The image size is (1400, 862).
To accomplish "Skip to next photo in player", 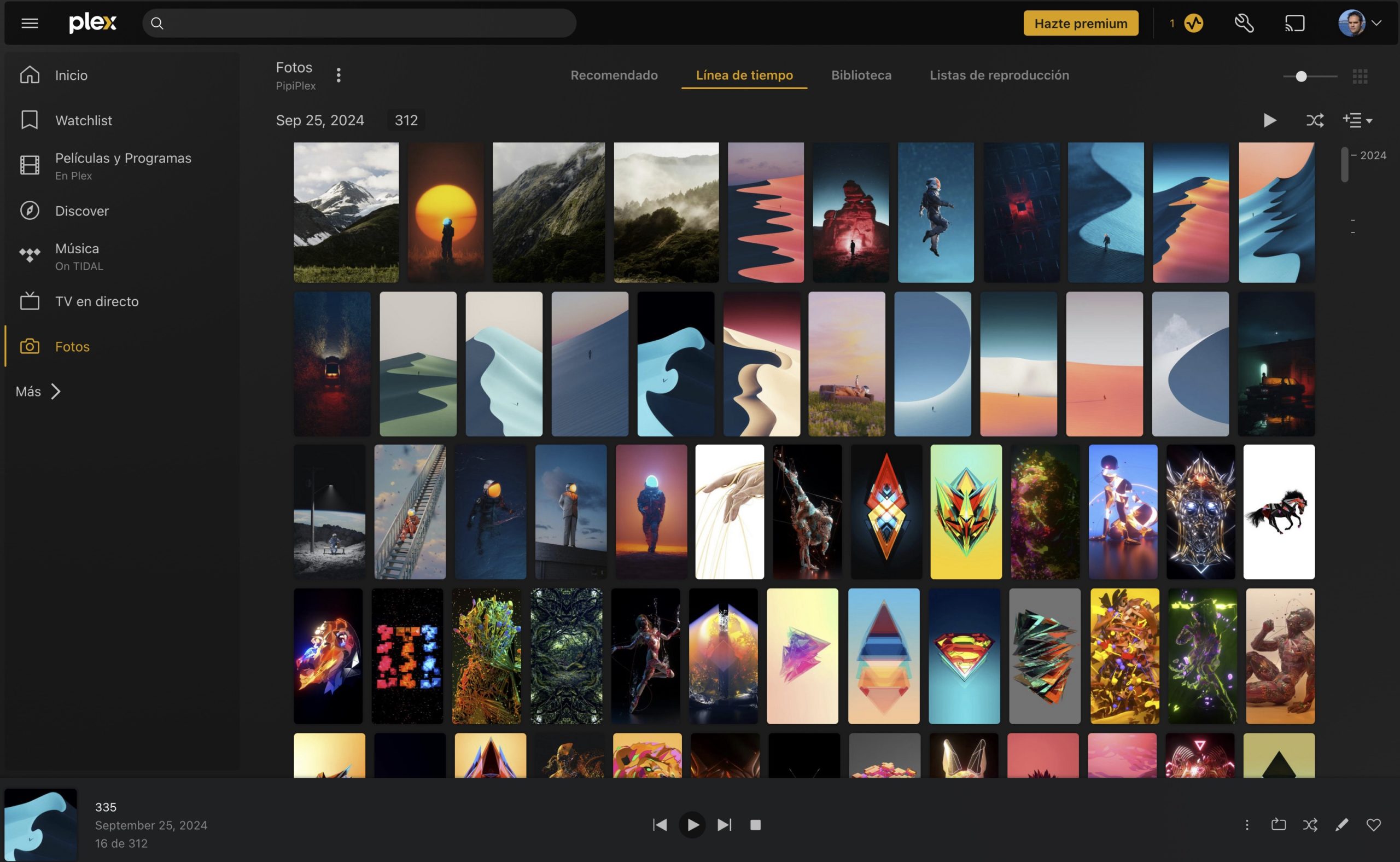I will click(x=724, y=825).
